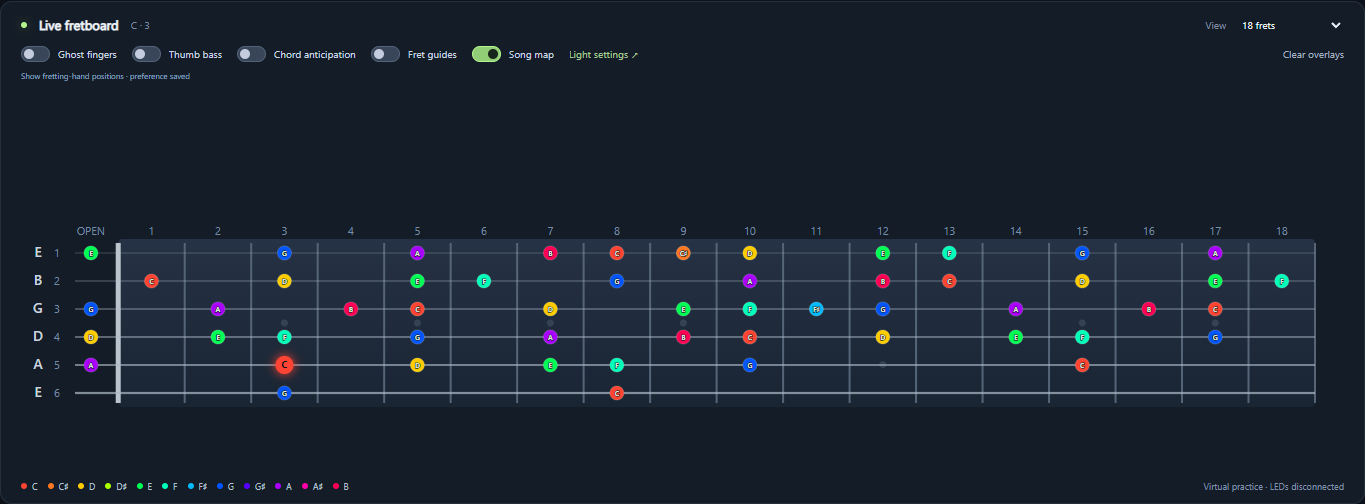1365x504 pixels.
Task: Select the C♯ marker on string 1 fret 9
Action: (683, 253)
